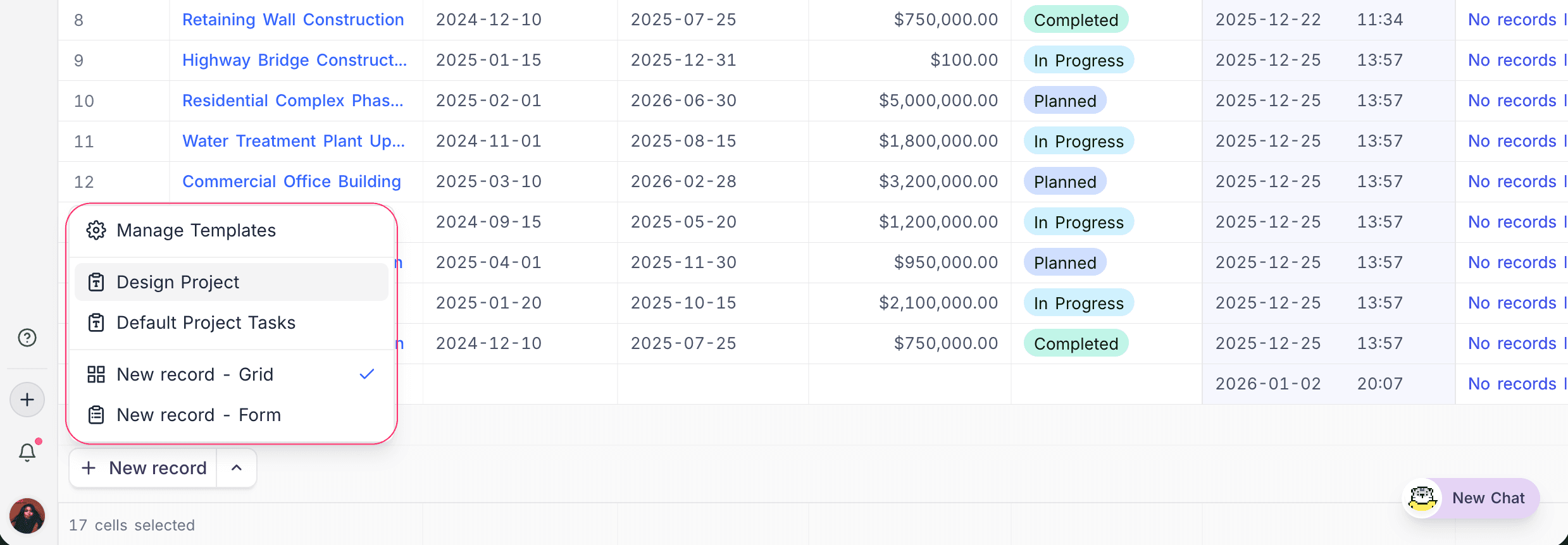The height and width of the screenshot is (545, 1568).
Task: Click the checkmark on New record - Grid
Action: [367, 374]
